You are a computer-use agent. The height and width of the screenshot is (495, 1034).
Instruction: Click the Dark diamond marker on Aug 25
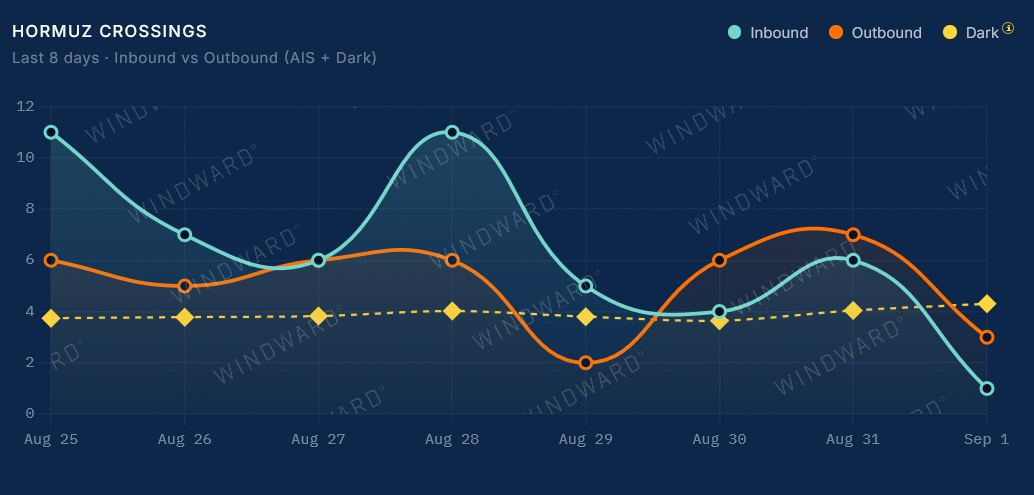point(51,318)
